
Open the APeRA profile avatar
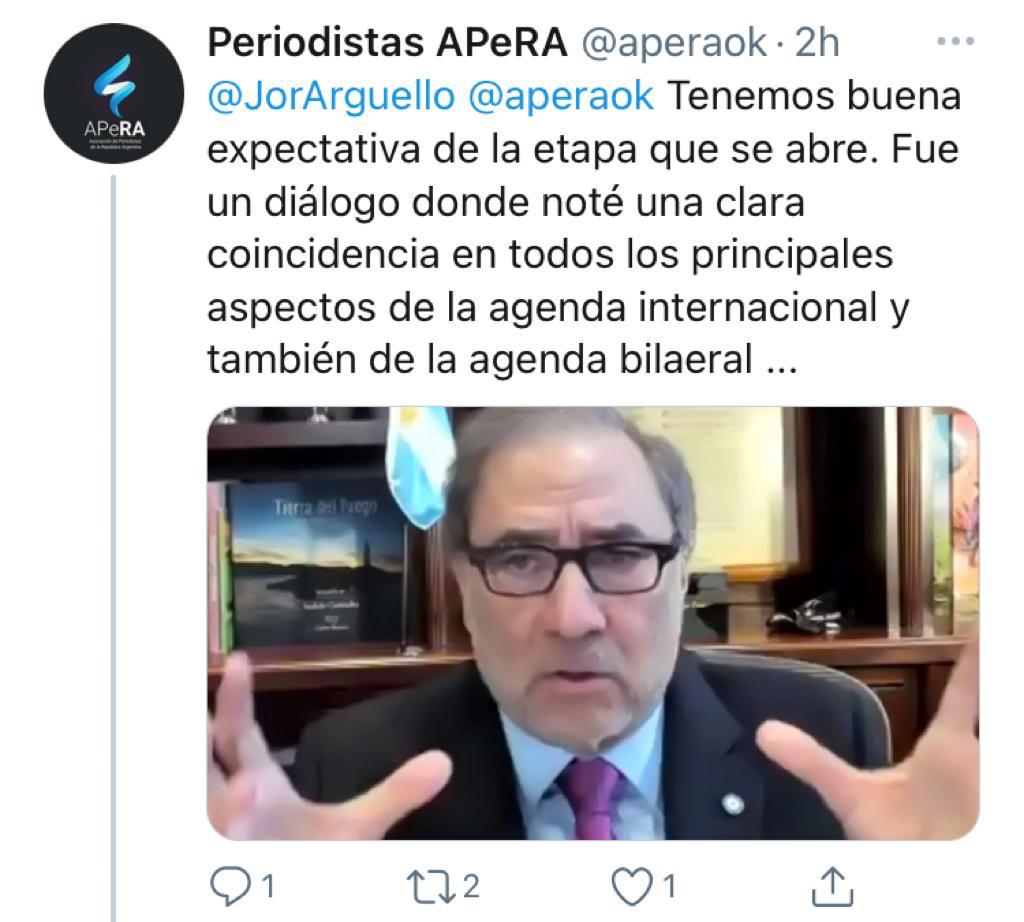coord(114,93)
